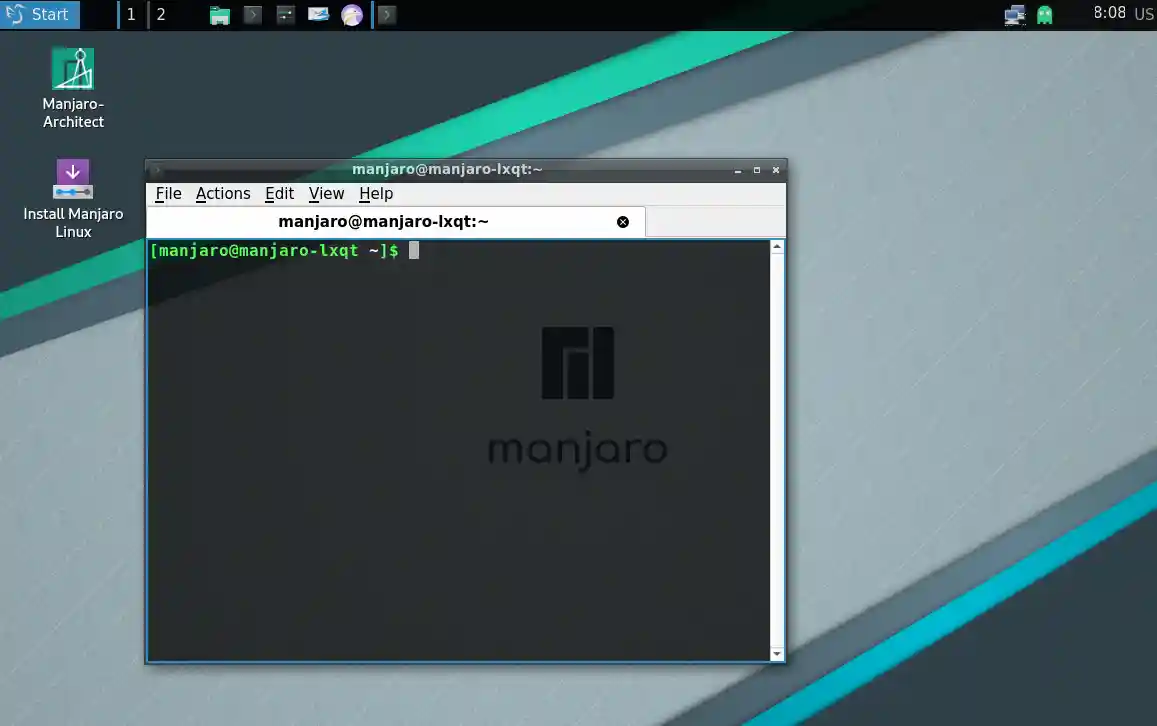Image resolution: width=1157 pixels, height=726 pixels.
Task: Maximize the terminal window
Action: [756, 170]
